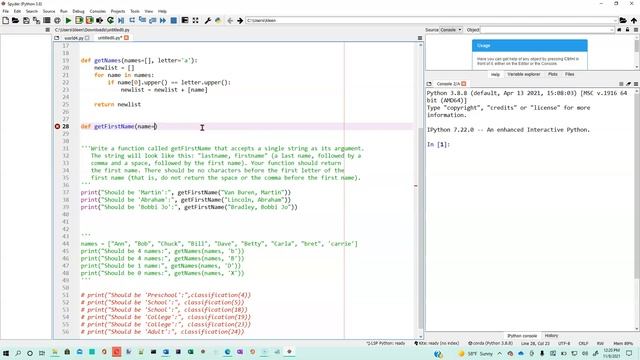The height and width of the screenshot is (360, 640).
Task: Open the View menu
Action: point(149,11)
